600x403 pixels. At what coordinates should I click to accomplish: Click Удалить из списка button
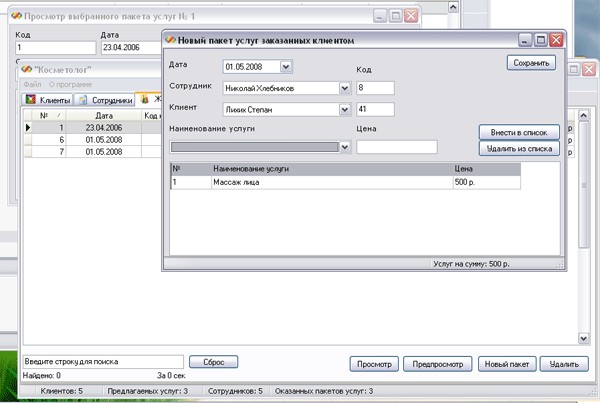click(x=519, y=148)
